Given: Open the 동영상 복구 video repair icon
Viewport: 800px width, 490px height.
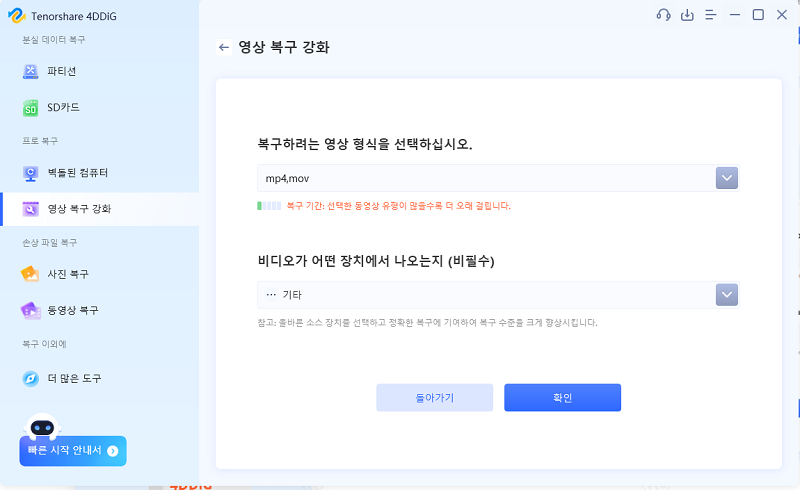Looking at the screenshot, I should [31, 310].
